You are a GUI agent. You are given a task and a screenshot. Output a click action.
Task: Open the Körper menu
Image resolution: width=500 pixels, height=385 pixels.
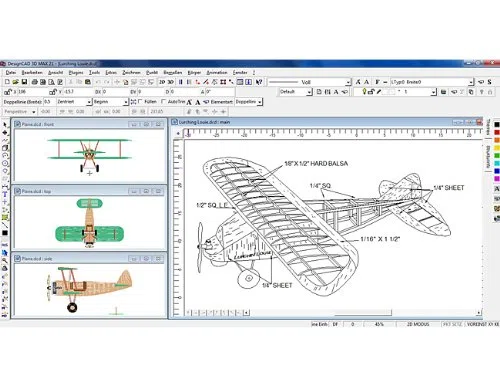click(x=194, y=72)
